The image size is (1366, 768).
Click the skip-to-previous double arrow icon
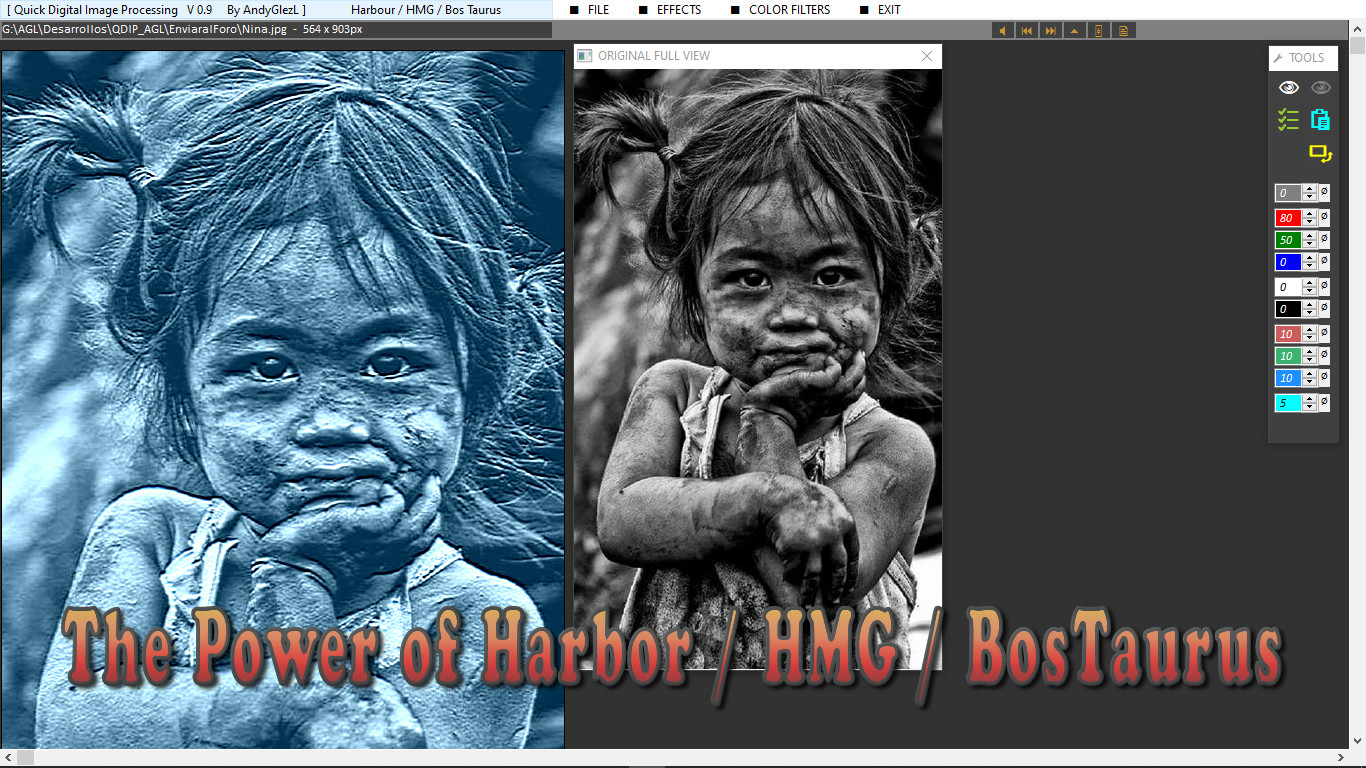(x=1026, y=31)
